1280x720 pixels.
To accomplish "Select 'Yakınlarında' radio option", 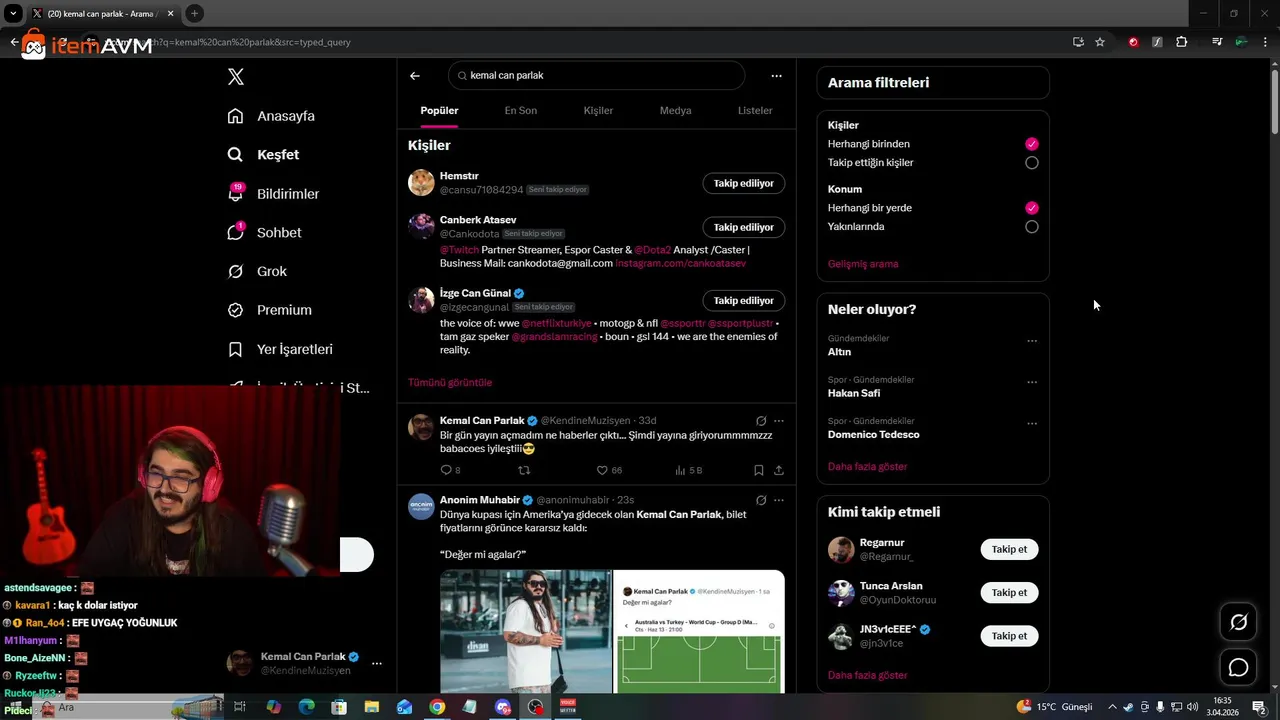I will click(x=1032, y=227).
